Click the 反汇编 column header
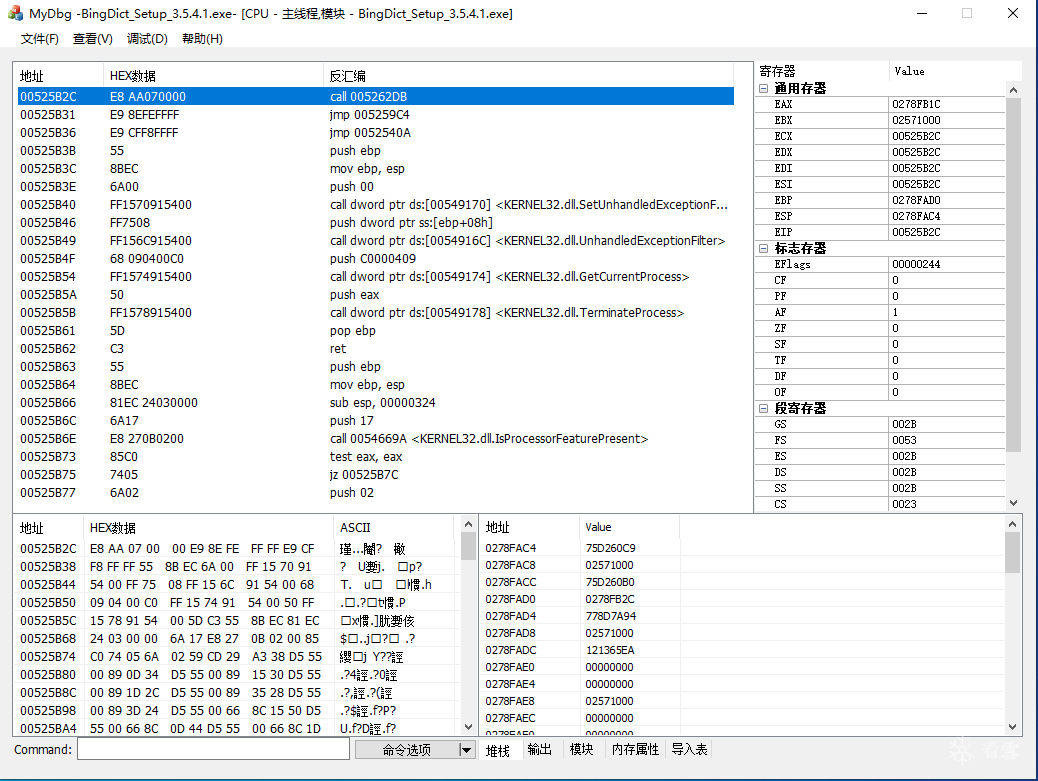 (x=528, y=76)
